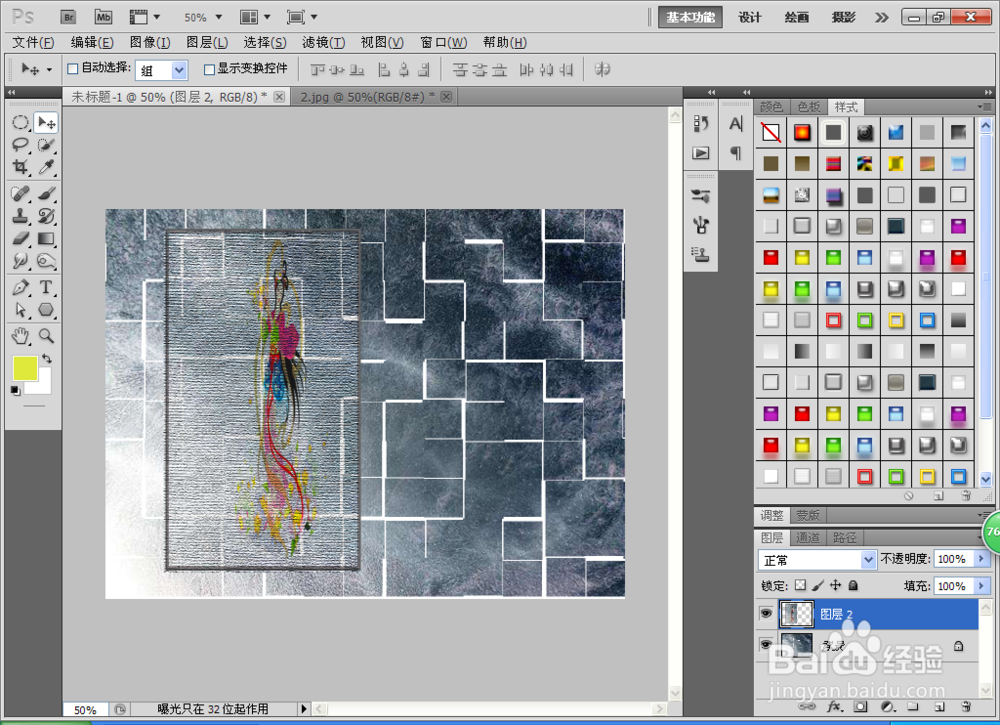
Task: Open the 正常 blend mode dropdown
Action: point(816,560)
